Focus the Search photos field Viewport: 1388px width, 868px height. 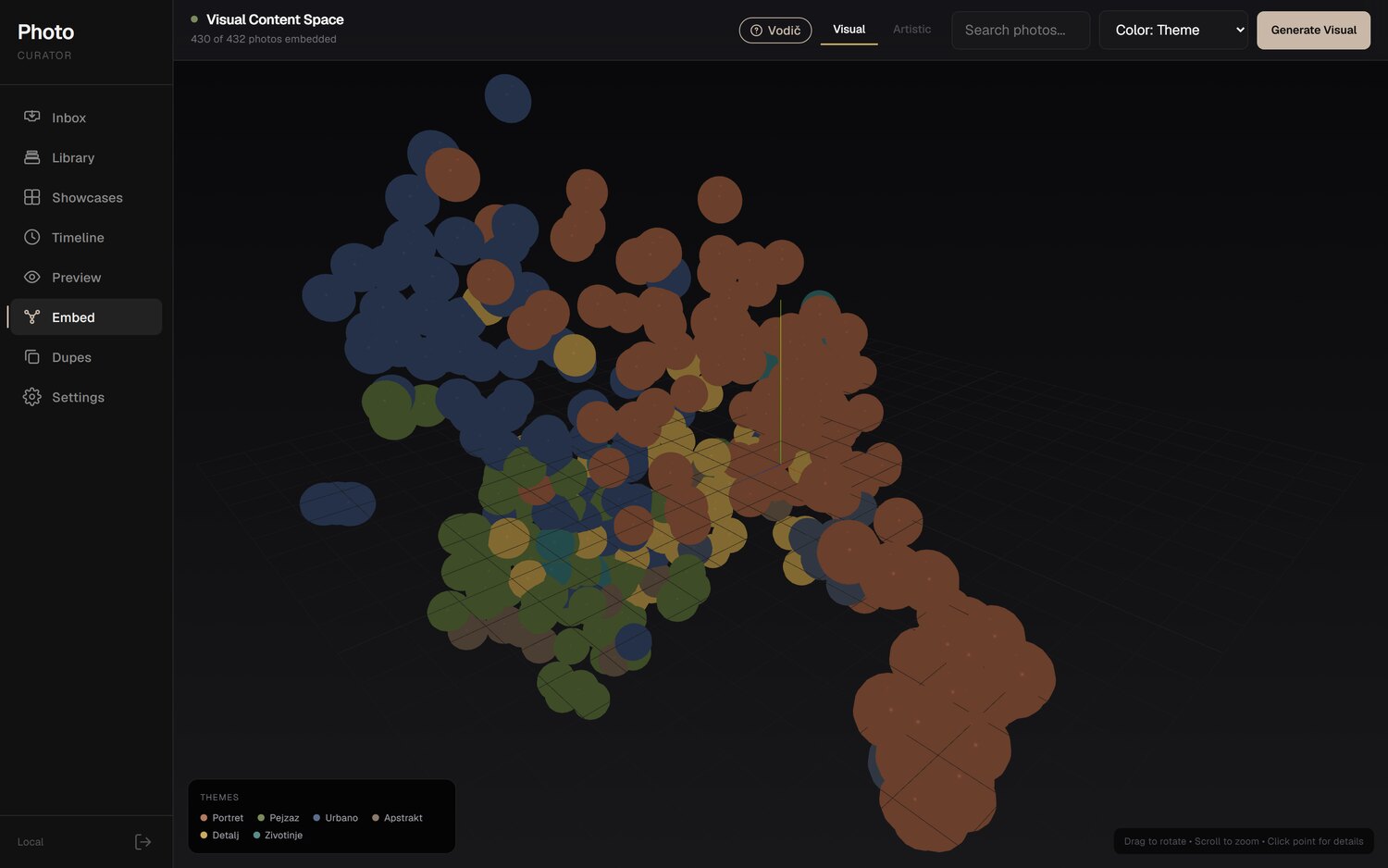point(1021,31)
